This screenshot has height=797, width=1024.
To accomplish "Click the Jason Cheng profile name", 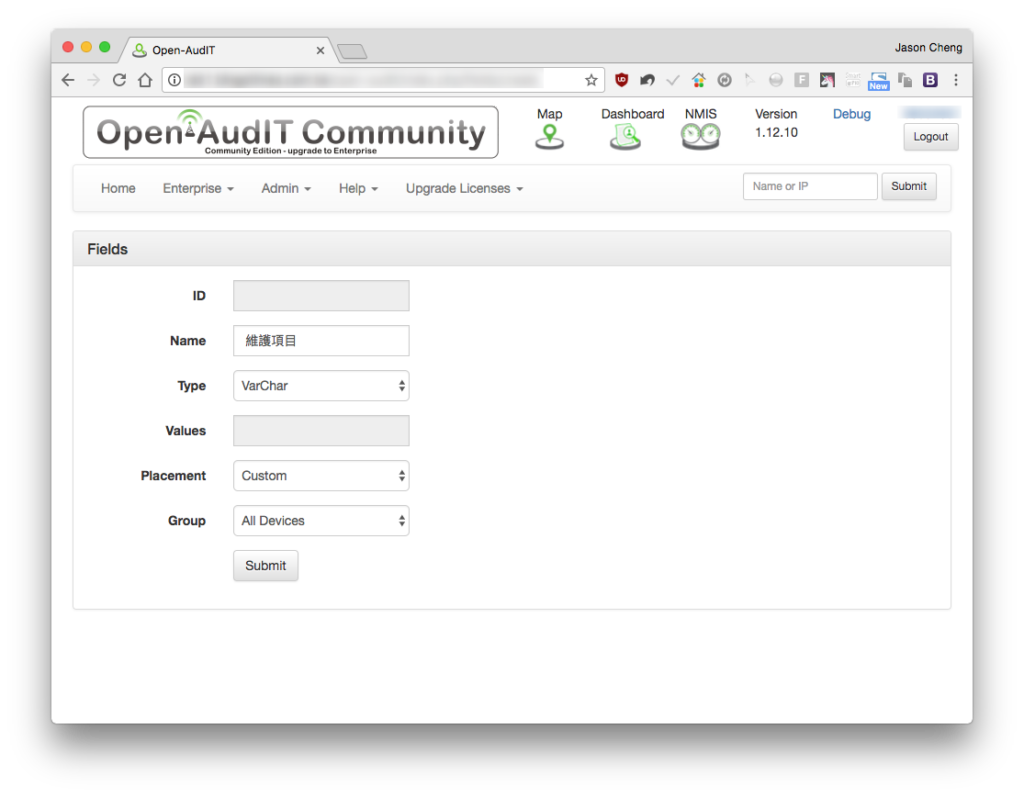I will point(928,48).
